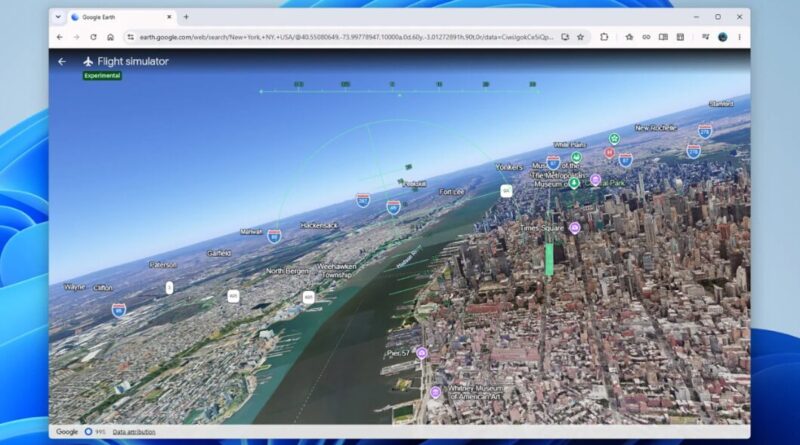Click the New Rochelle label
The width and height of the screenshot is (800, 445).
656,128
